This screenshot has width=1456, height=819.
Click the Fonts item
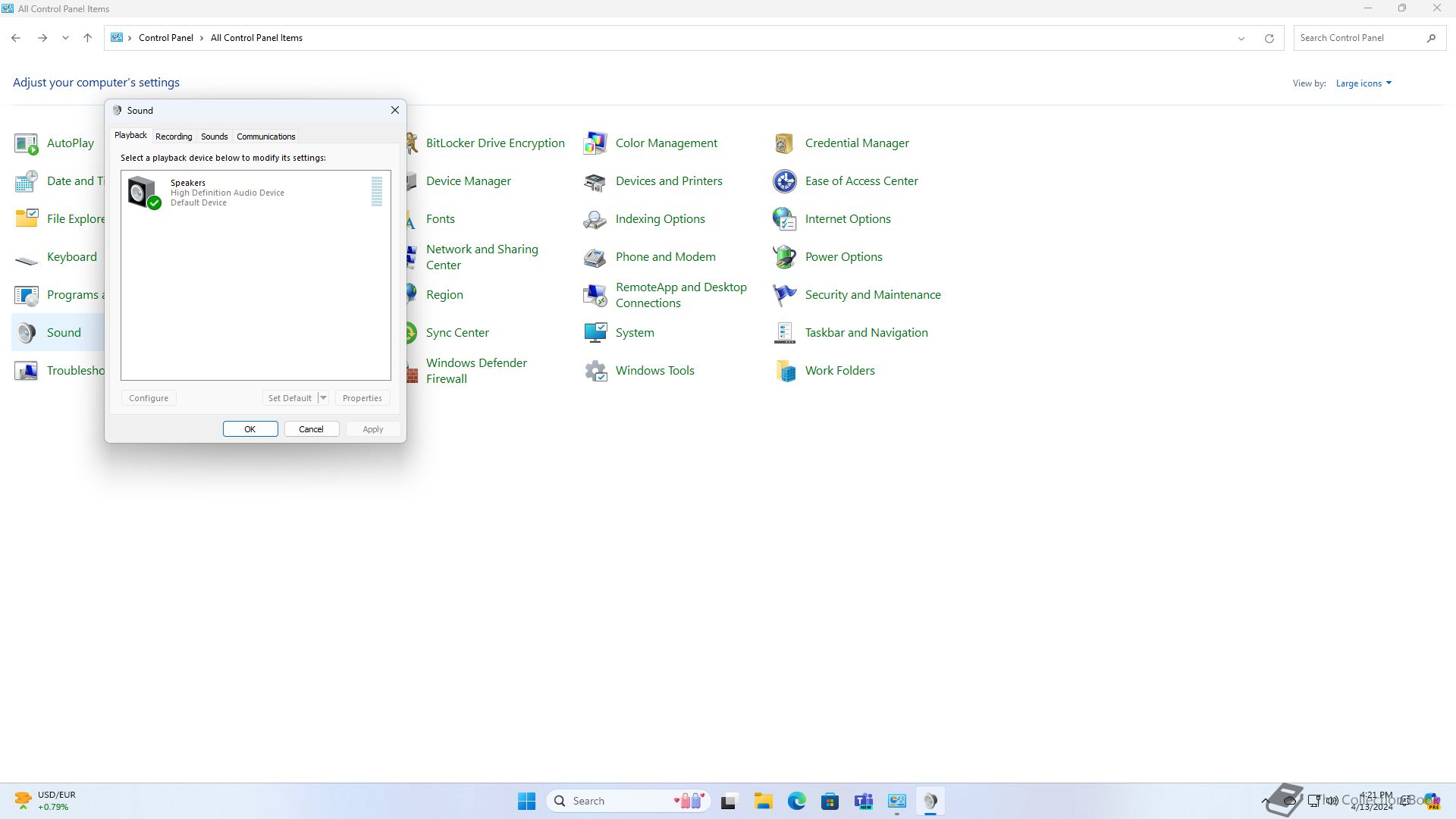(441, 219)
